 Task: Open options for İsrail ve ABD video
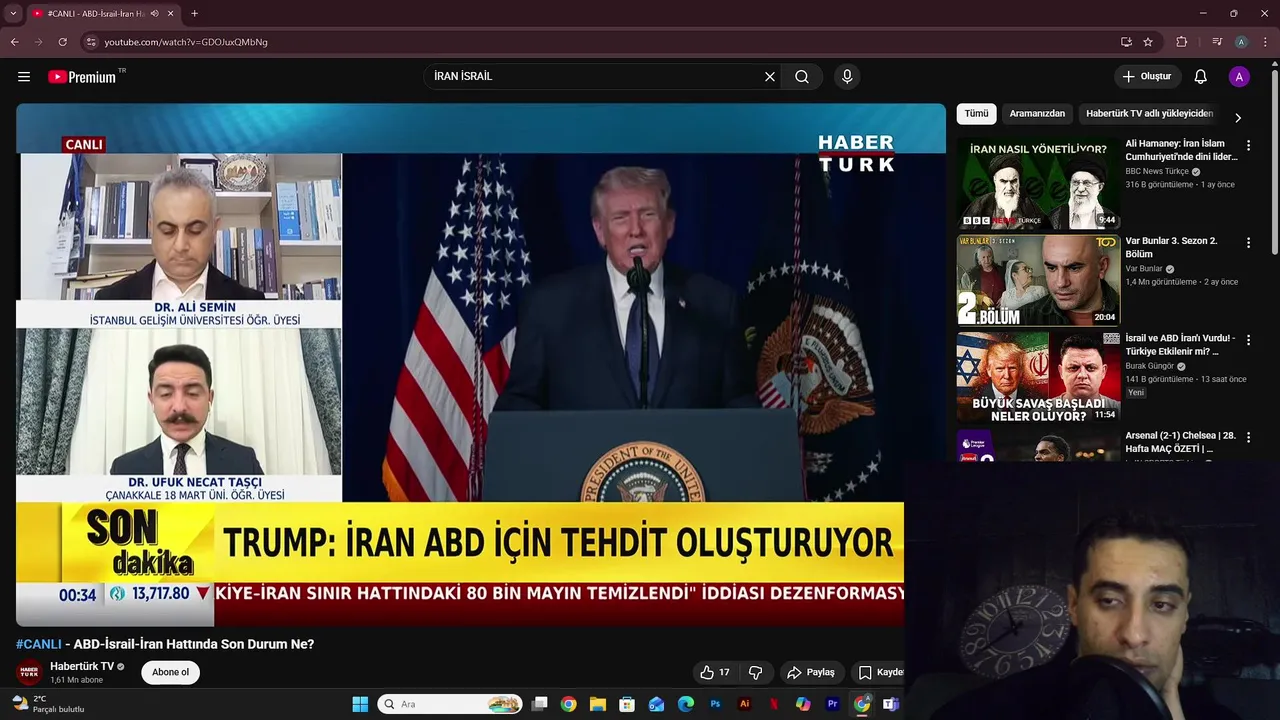[x=1248, y=341]
